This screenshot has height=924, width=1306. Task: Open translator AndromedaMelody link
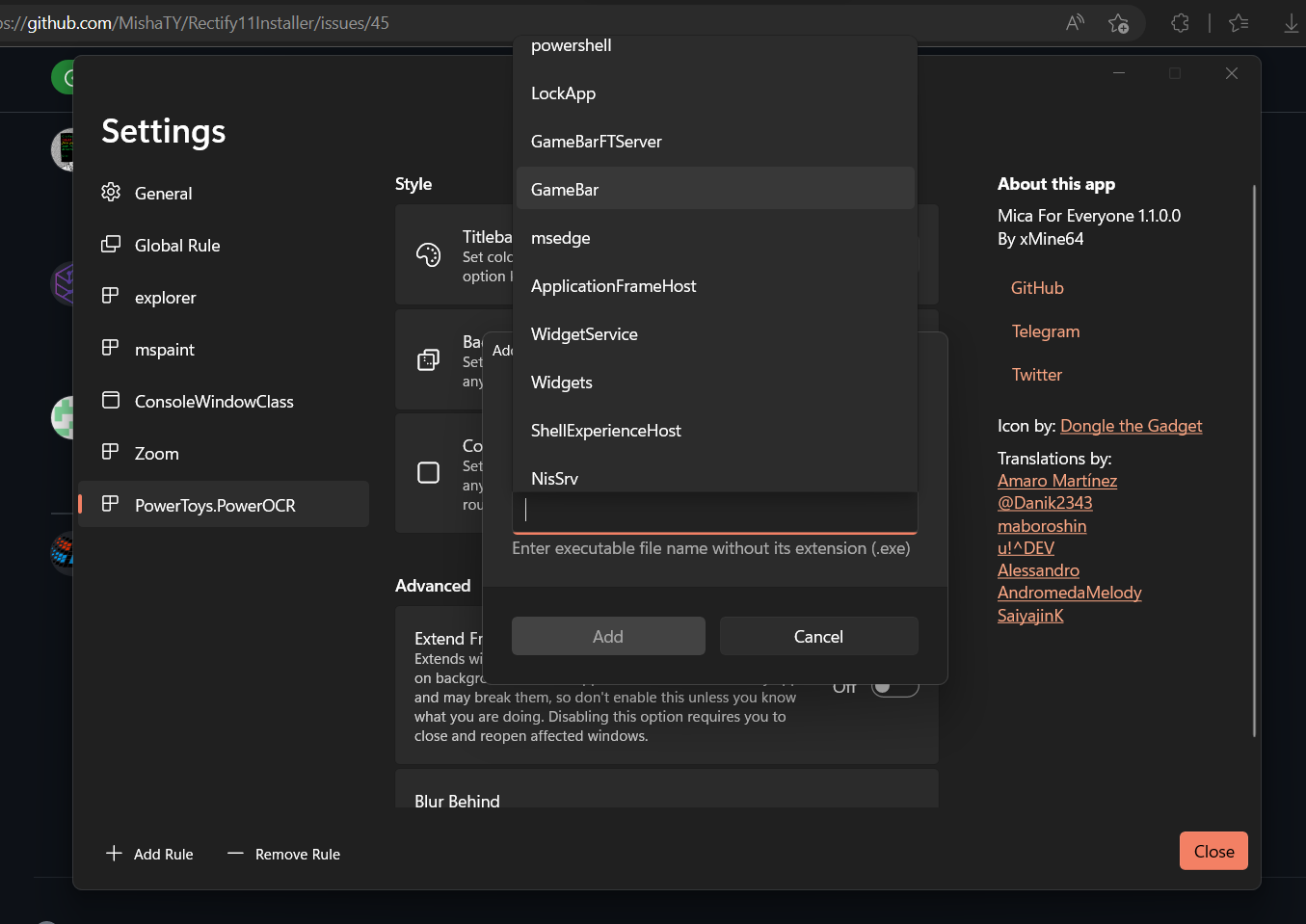(x=1070, y=593)
